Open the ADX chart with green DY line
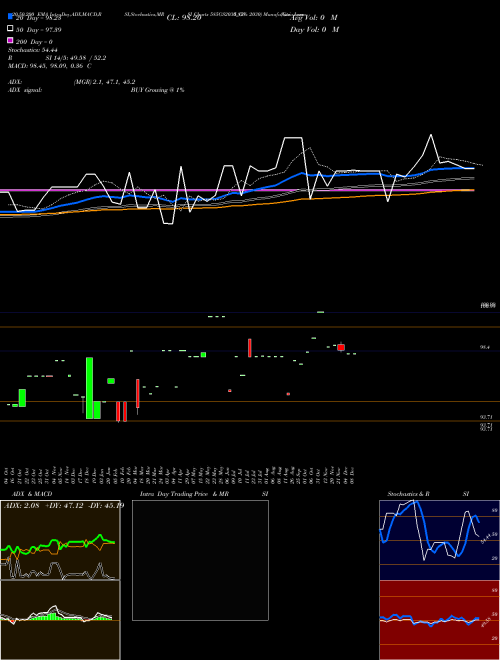Viewport: 500px width, 660px height. point(60,540)
